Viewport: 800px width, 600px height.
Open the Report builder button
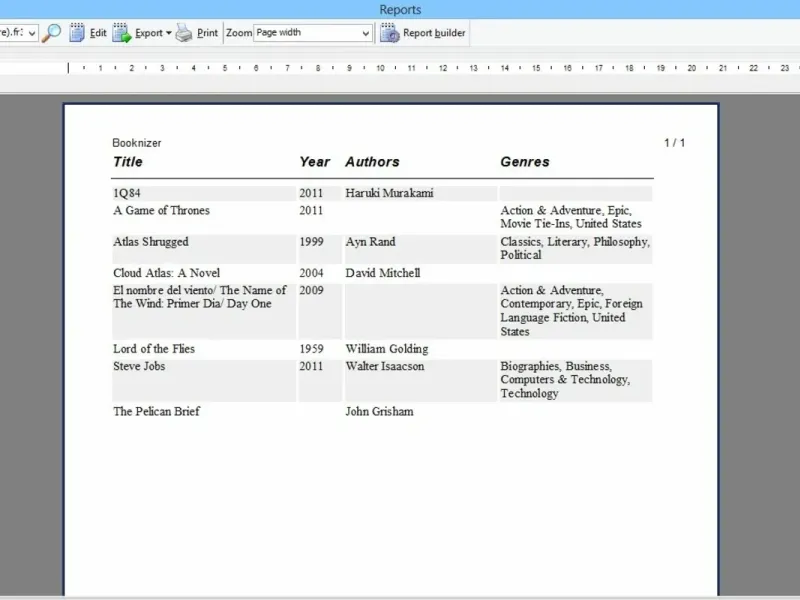point(423,33)
